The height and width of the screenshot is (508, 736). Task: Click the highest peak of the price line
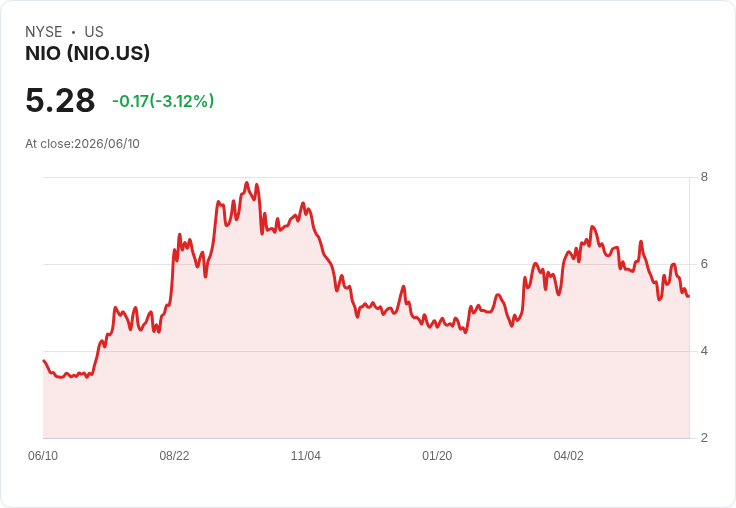point(247,183)
